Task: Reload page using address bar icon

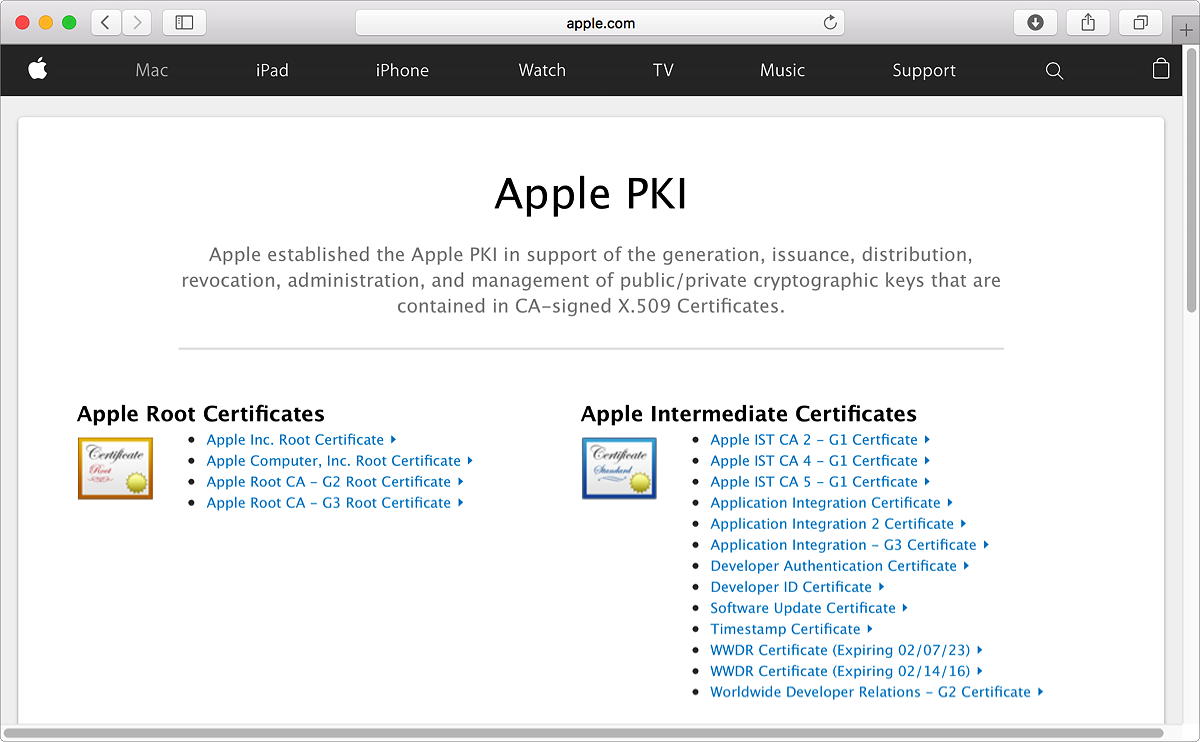Action: click(x=830, y=23)
